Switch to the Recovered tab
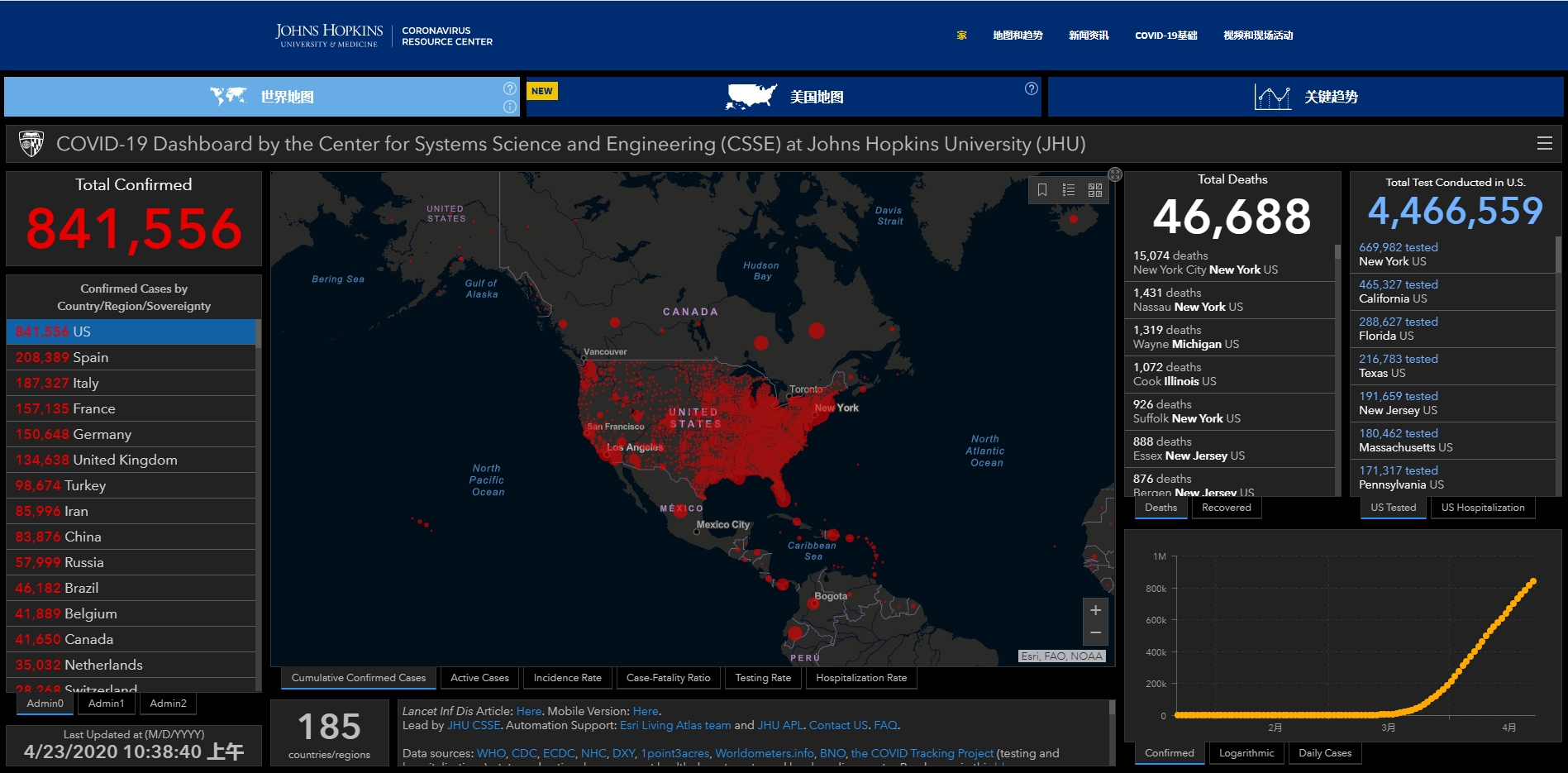 (x=1226, y=508)
